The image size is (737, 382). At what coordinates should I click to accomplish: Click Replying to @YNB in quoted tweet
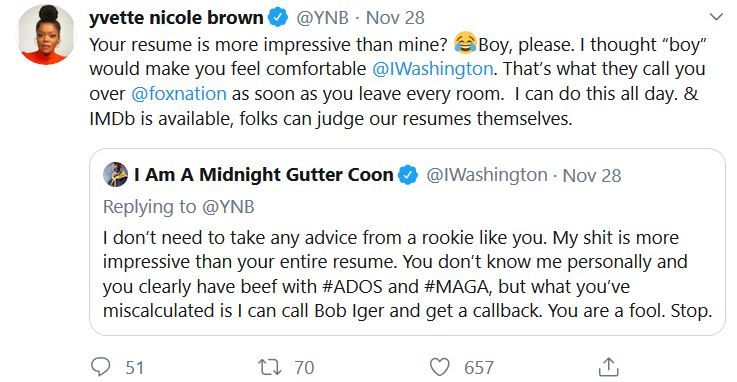click(x=179, y=207)
